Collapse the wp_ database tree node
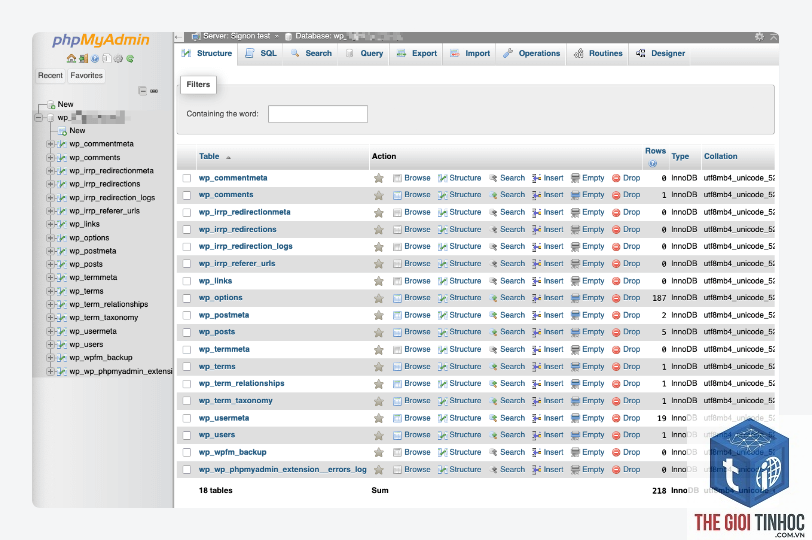The image size is (812, 540). coord(38,118)
